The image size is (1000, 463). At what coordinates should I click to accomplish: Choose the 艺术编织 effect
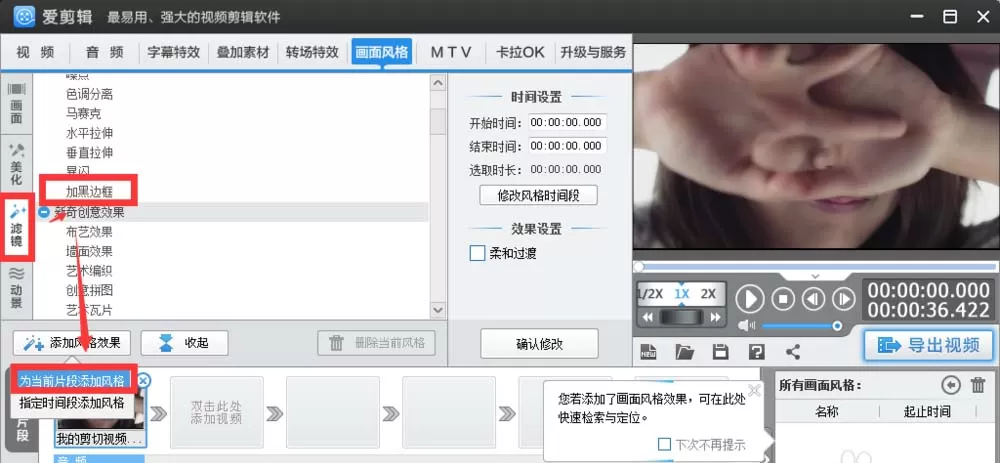tap(89, 271)
